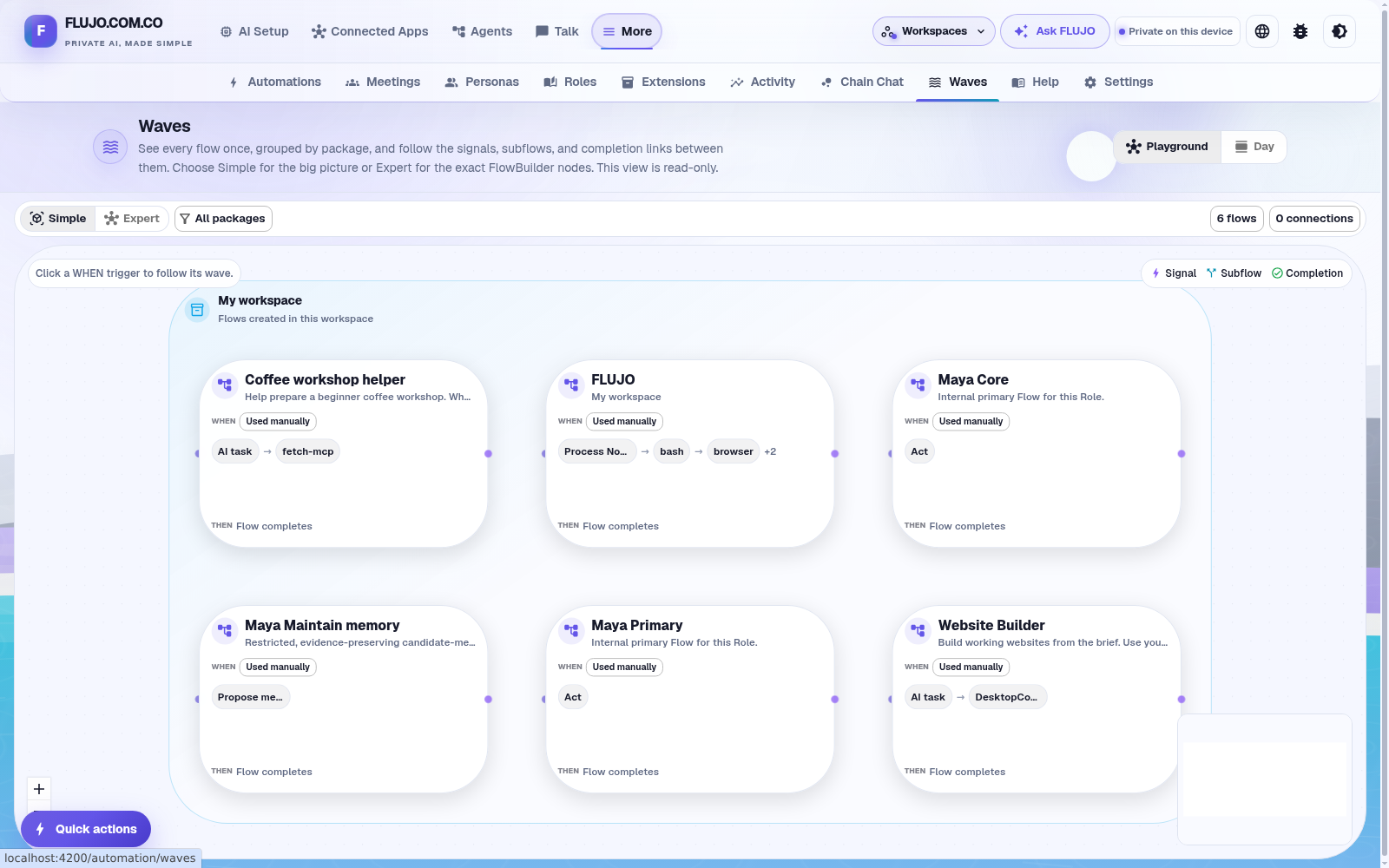Open the language globe icon

[x=1262, y=31]
